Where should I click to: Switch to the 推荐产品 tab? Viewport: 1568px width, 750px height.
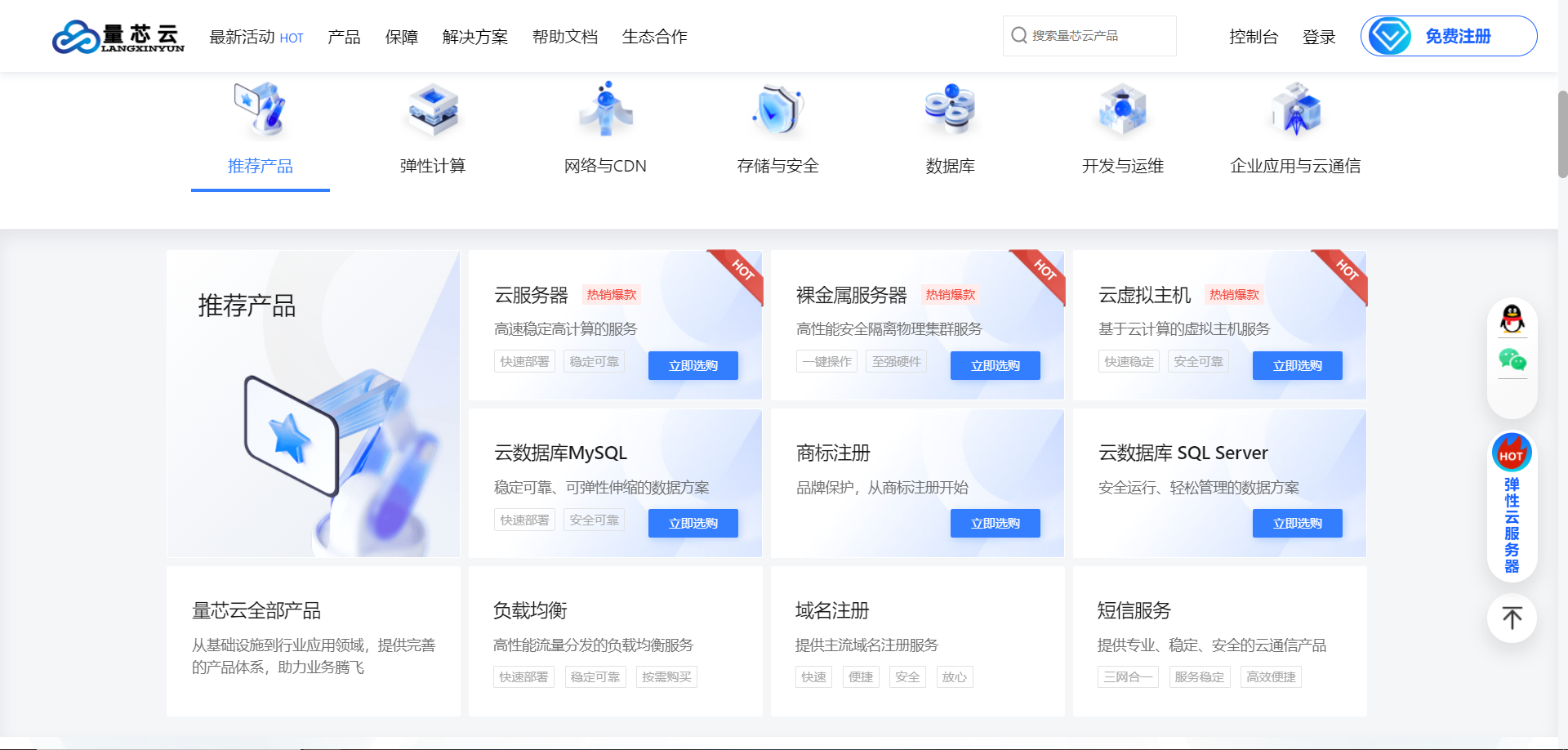point(260,166)
